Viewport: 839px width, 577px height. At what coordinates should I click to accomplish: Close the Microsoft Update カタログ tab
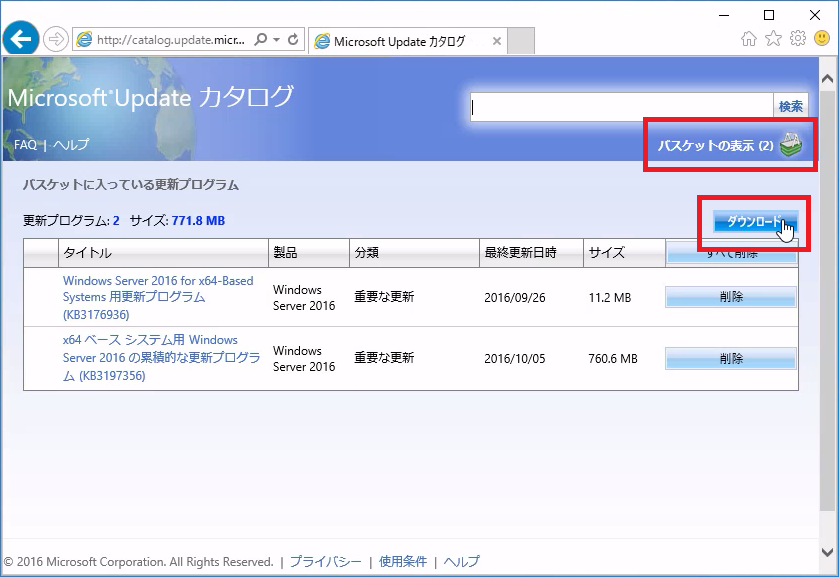click(x=497, y=41)
